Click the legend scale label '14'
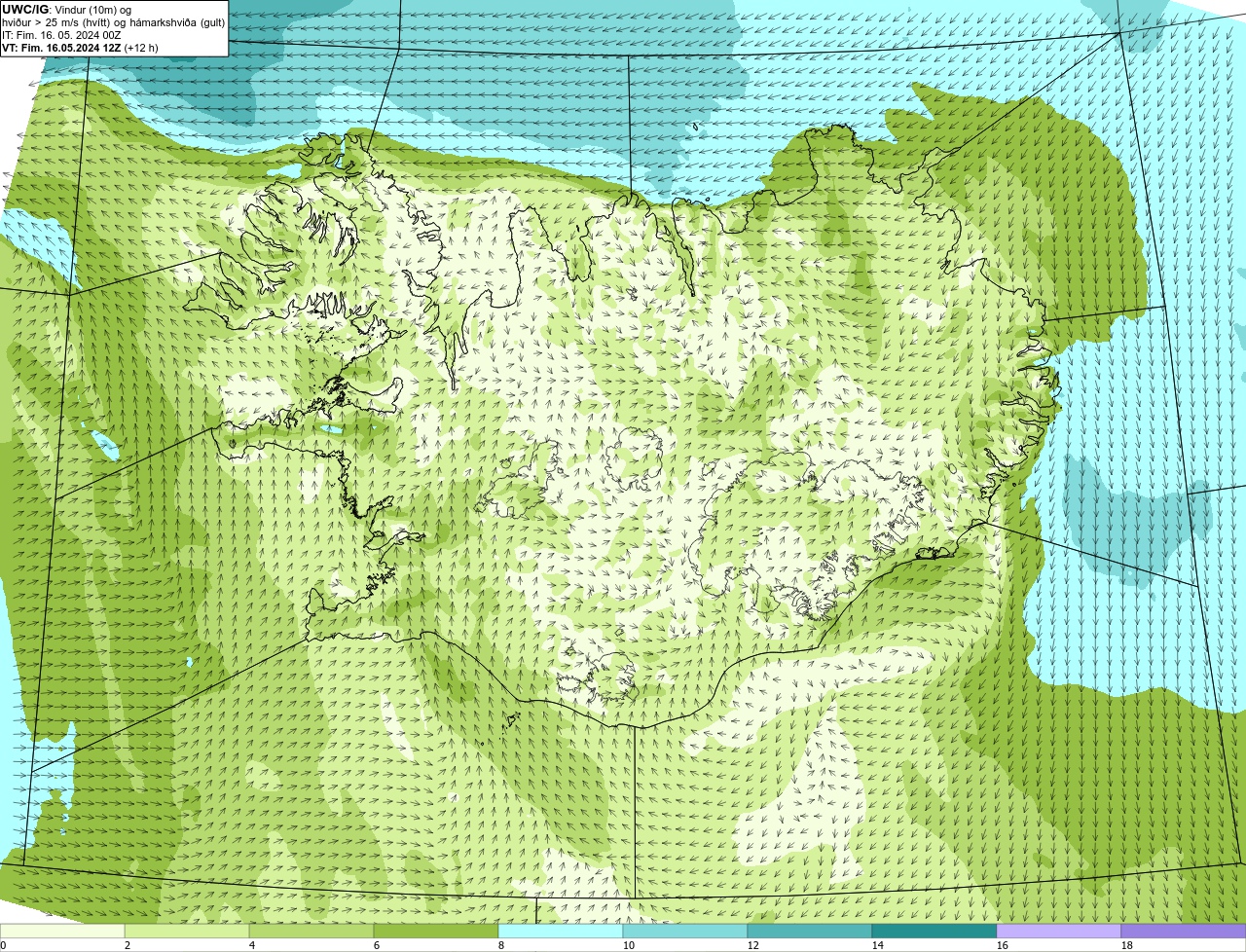 [878, 945]
